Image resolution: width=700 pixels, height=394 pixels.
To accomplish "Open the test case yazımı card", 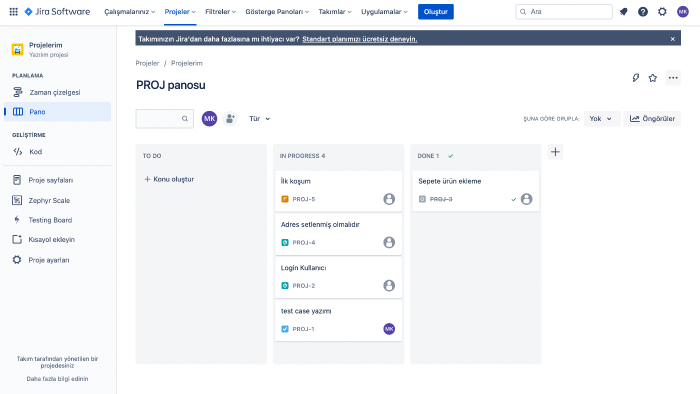I will (338, 321).
